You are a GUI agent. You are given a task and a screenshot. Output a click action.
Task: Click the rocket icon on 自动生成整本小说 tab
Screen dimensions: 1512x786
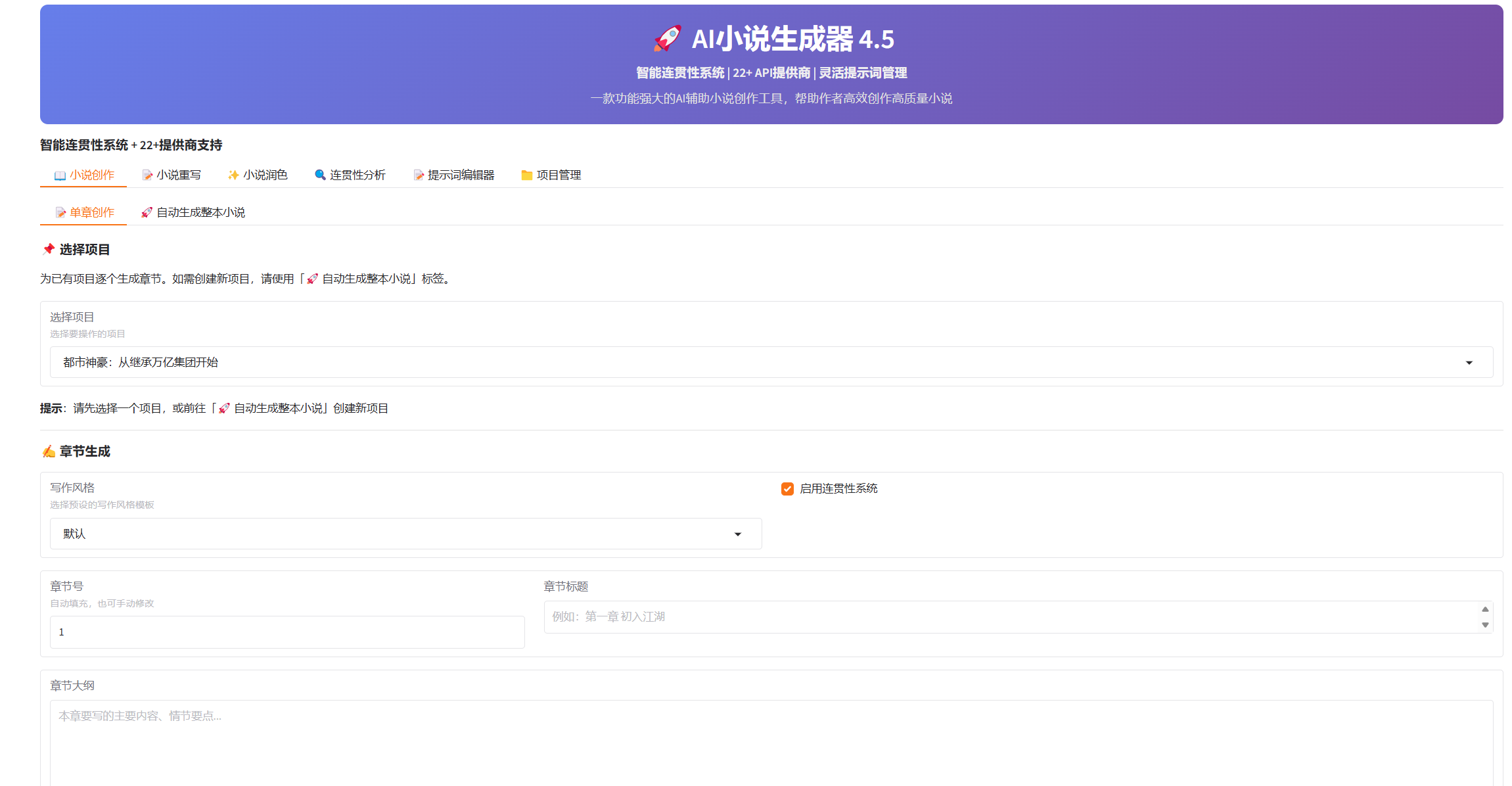[x=147, y=212]
